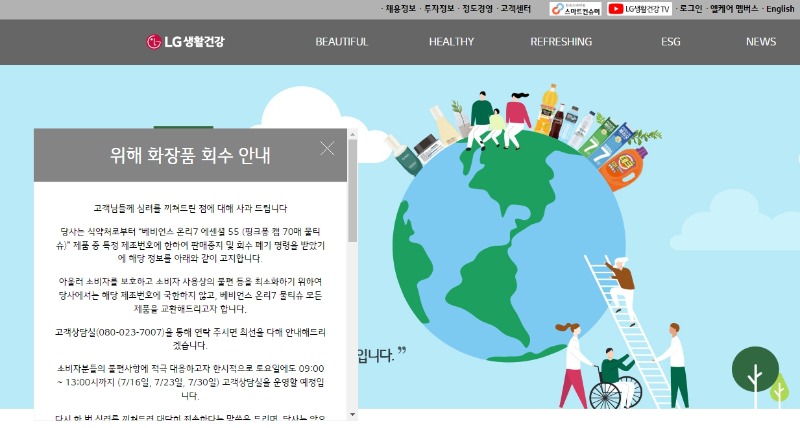Open the ESG menu
Viewport: 800px width, 428px height.
(x=671, y=42)
